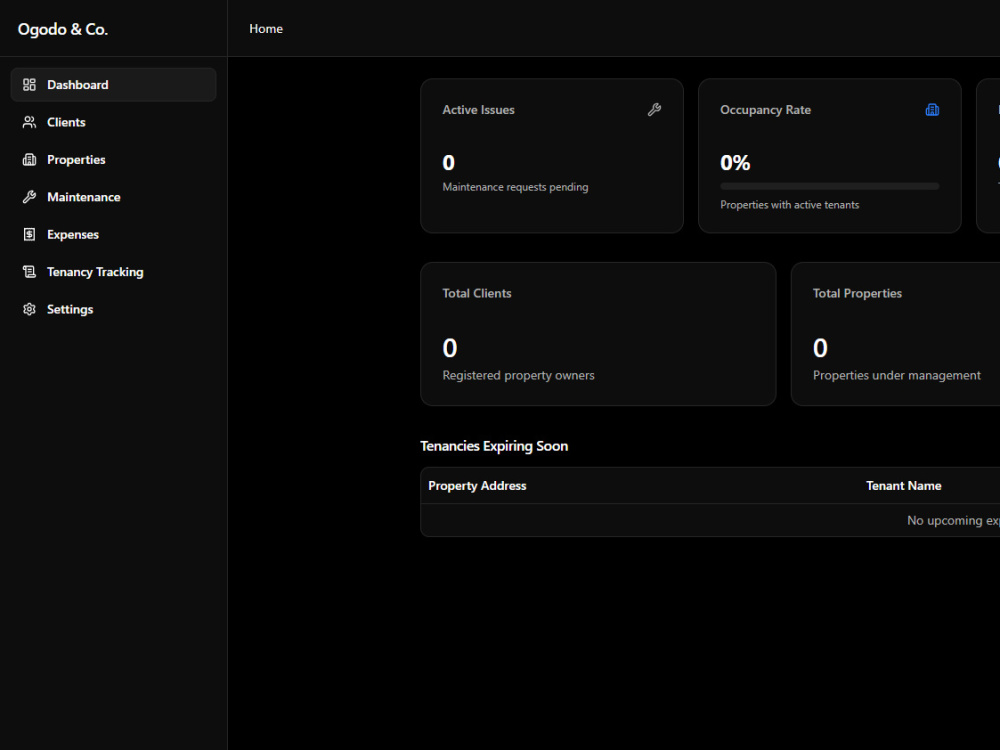Click the Properties building icon in sidebar
This screenshot has width=1000, height=750.
tap(29, 159)
